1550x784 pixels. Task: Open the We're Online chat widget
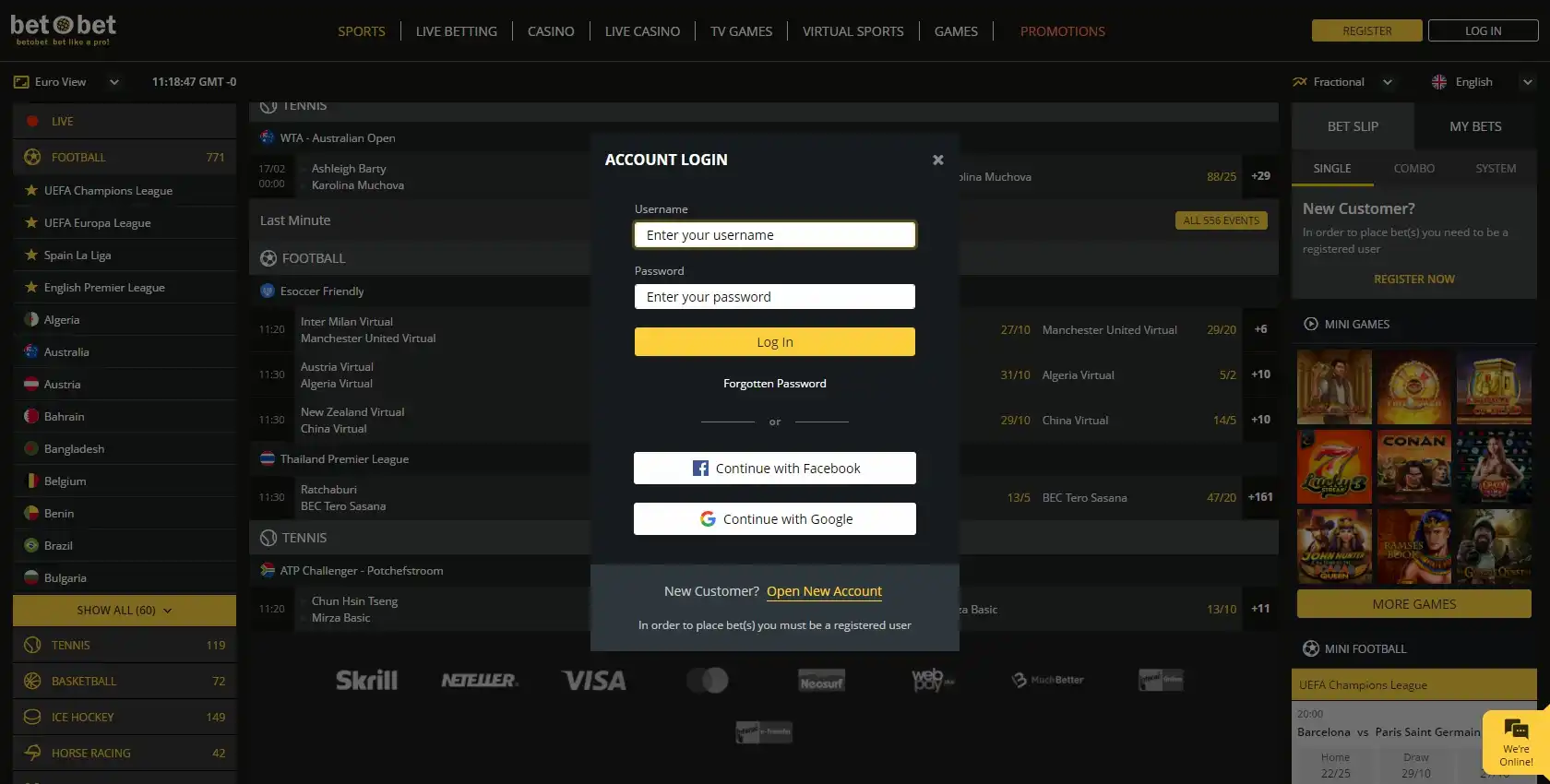coord(1515,742)
